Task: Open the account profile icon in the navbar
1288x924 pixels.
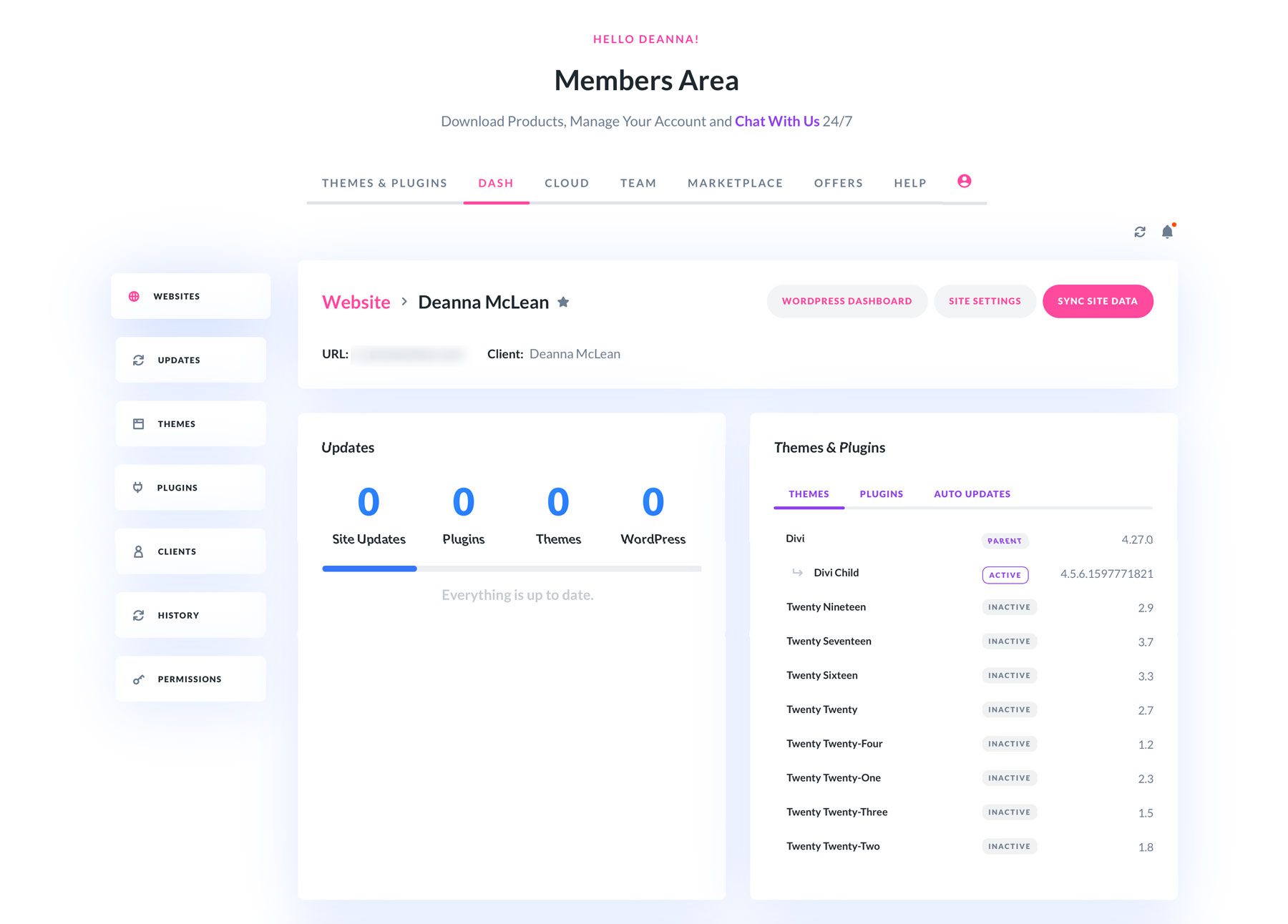Action: coord(964,182)
